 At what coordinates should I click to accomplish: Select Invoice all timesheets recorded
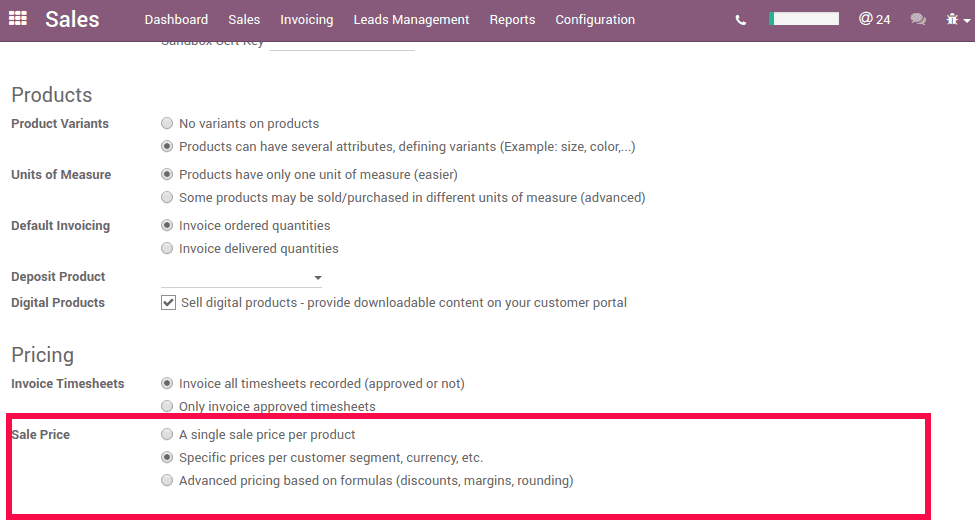(167, 383)
